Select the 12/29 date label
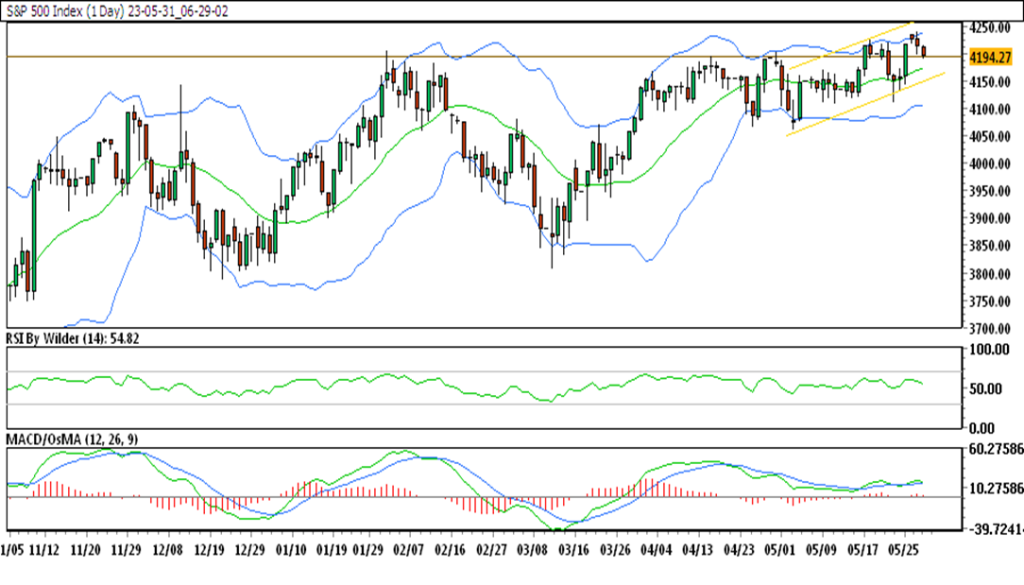 point(249,550)
